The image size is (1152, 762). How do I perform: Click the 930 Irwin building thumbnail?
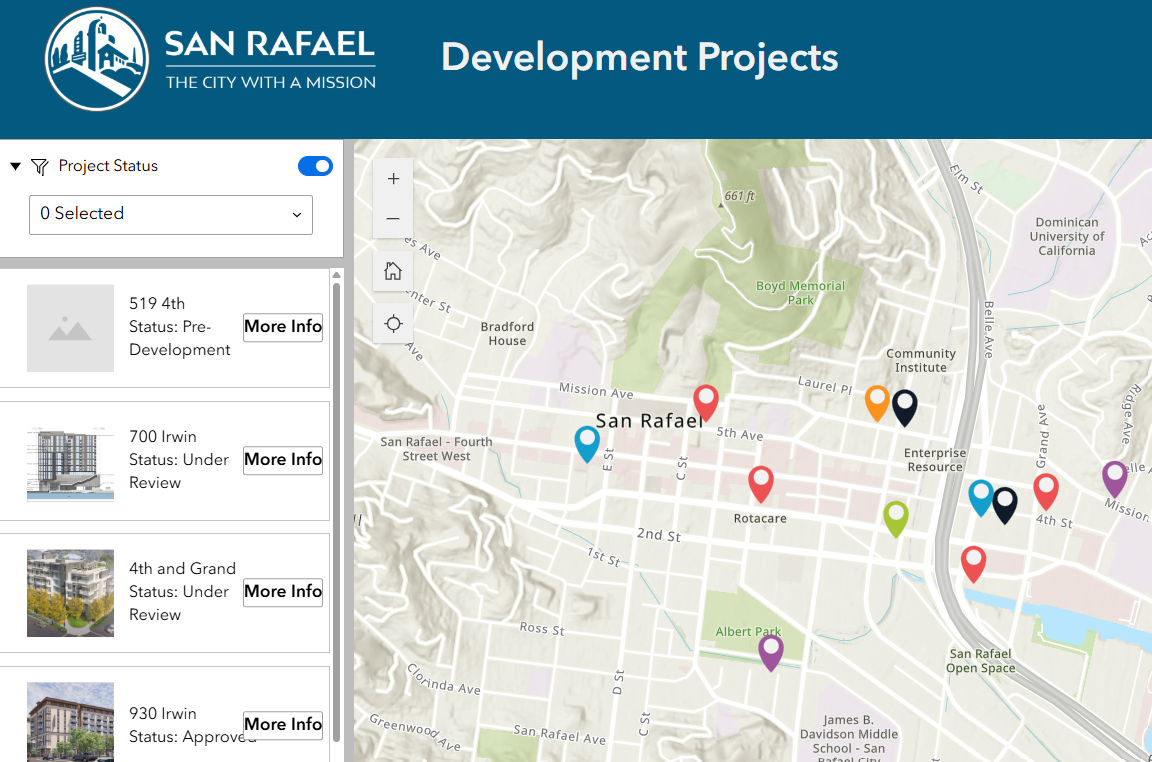(x=71, y=722)
